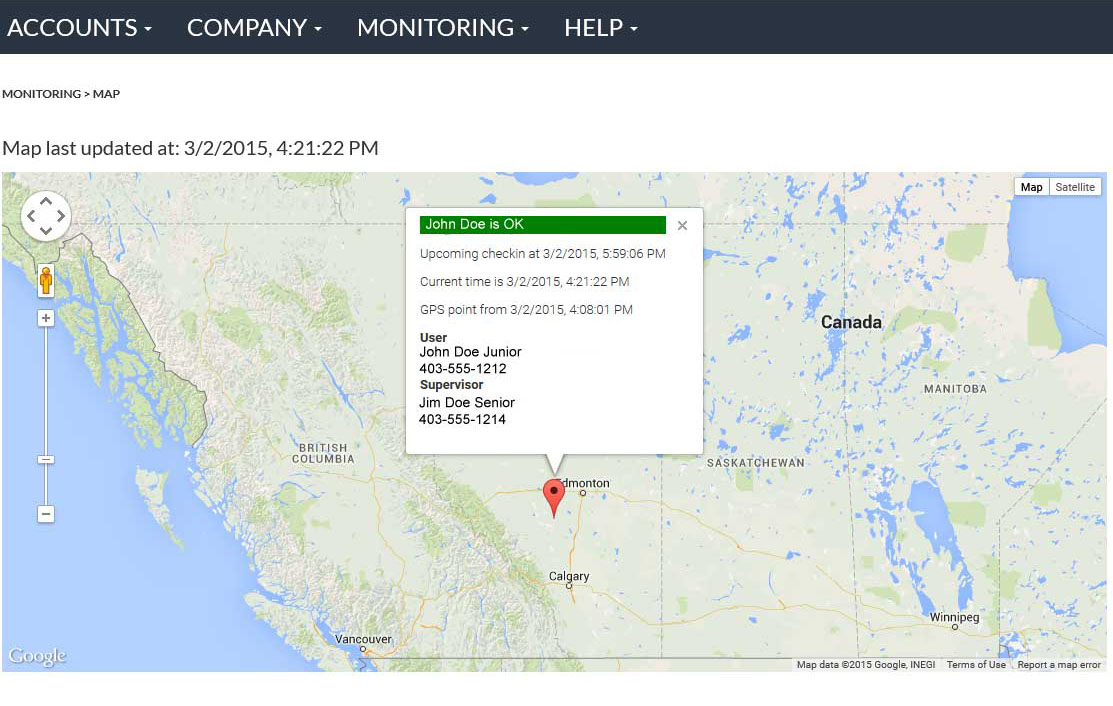
Task: Switch to the Map view type
Action: pyautogui.click(x=1031, y=187)
